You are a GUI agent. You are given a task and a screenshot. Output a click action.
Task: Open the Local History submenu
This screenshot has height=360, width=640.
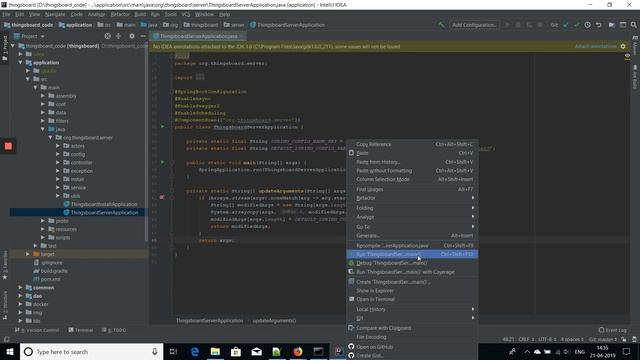point(412,309)
